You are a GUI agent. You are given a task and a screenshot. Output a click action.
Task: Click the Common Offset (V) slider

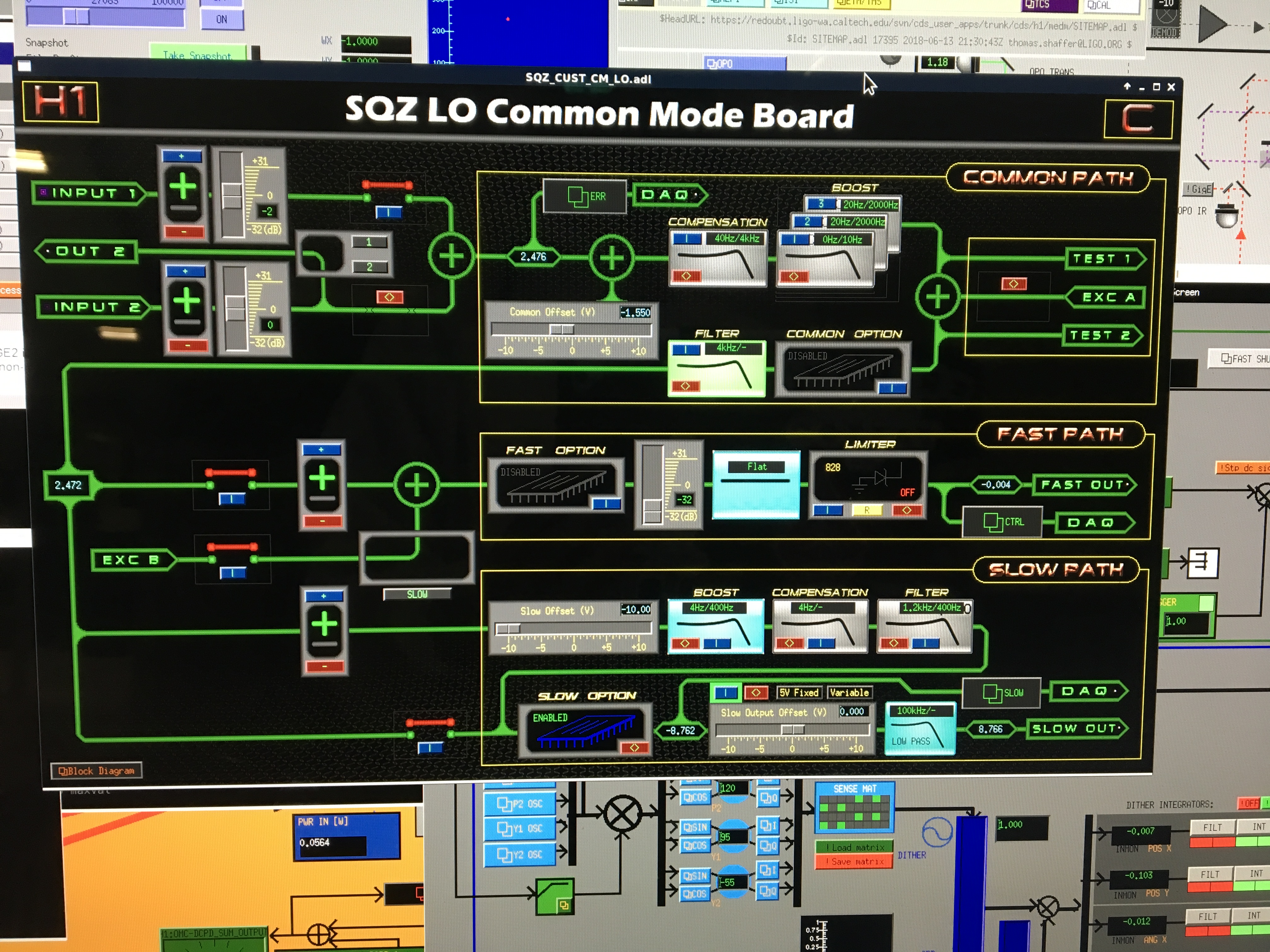(x=571, y=329)
